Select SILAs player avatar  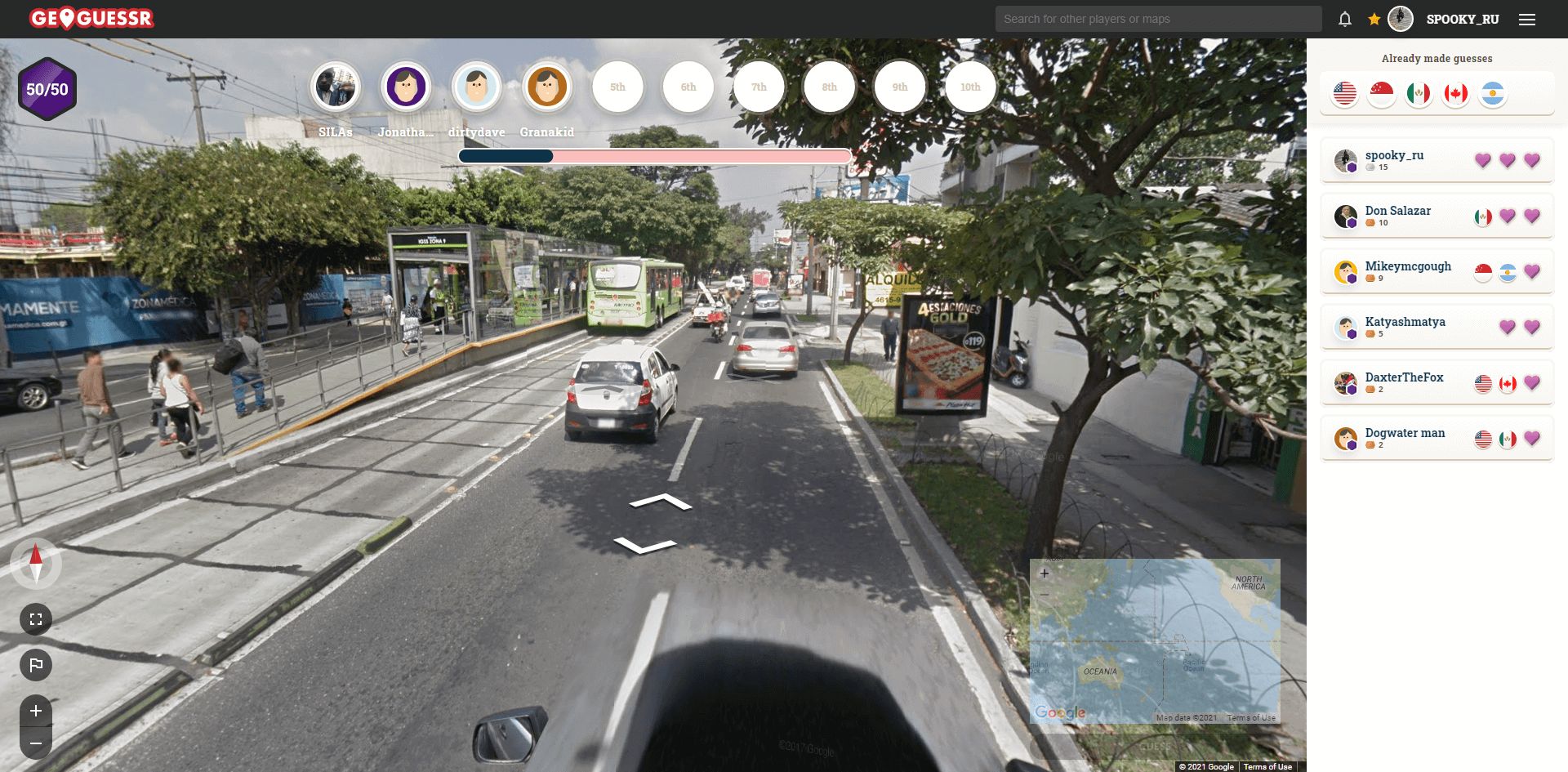point(336,87)
